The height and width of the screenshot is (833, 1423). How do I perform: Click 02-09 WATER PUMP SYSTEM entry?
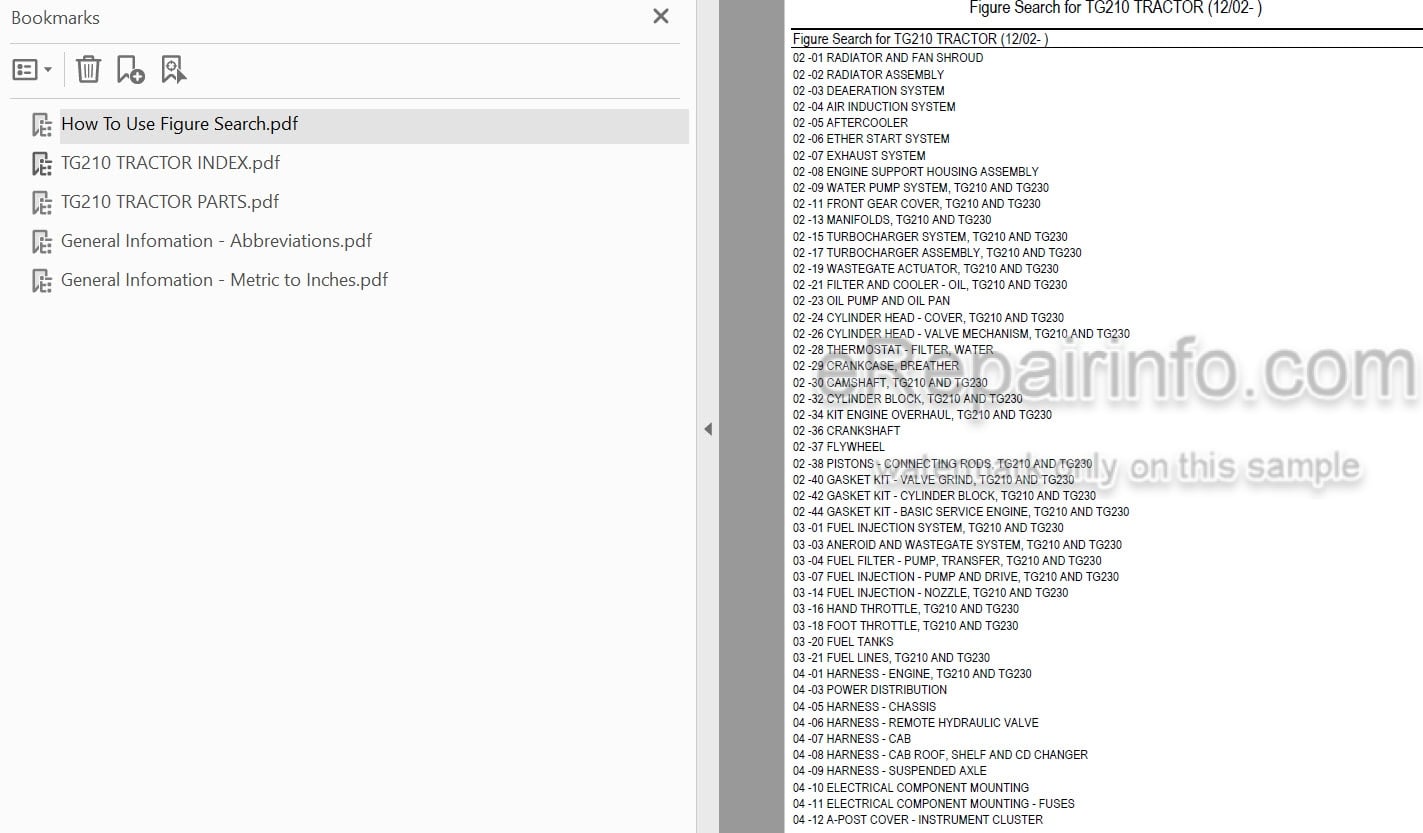921,188
